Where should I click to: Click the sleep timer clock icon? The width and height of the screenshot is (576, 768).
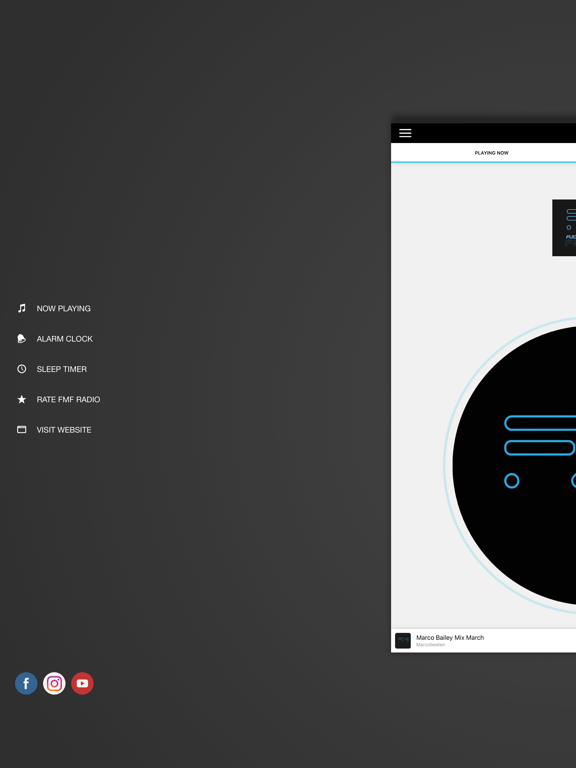pos(22,369)
